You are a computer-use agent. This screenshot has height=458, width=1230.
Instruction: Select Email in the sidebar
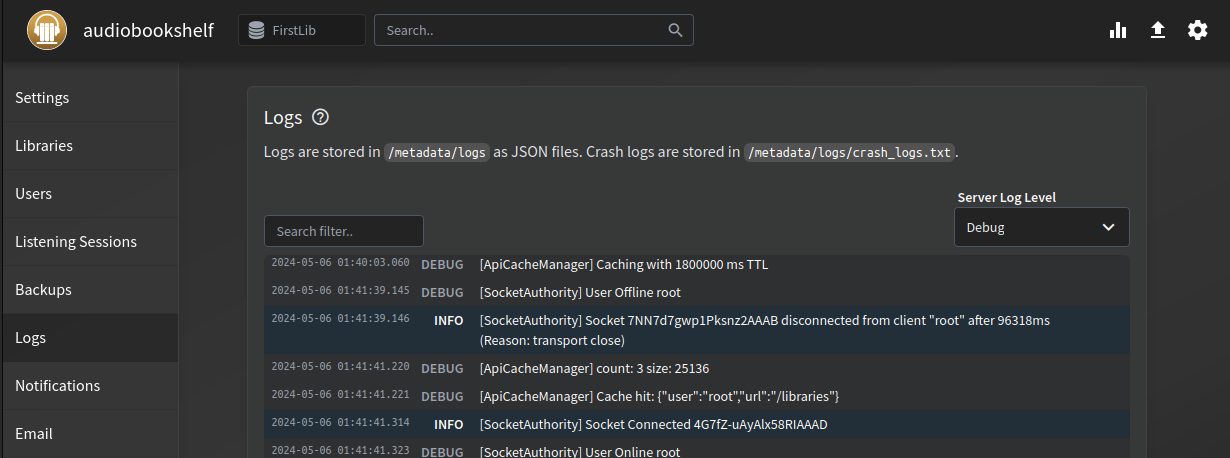[34, 434]
